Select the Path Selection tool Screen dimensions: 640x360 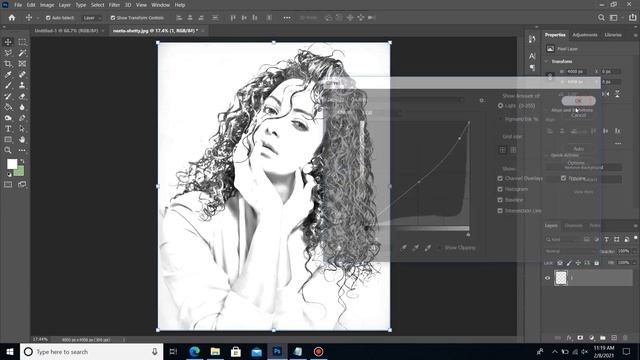pos(22,129)
